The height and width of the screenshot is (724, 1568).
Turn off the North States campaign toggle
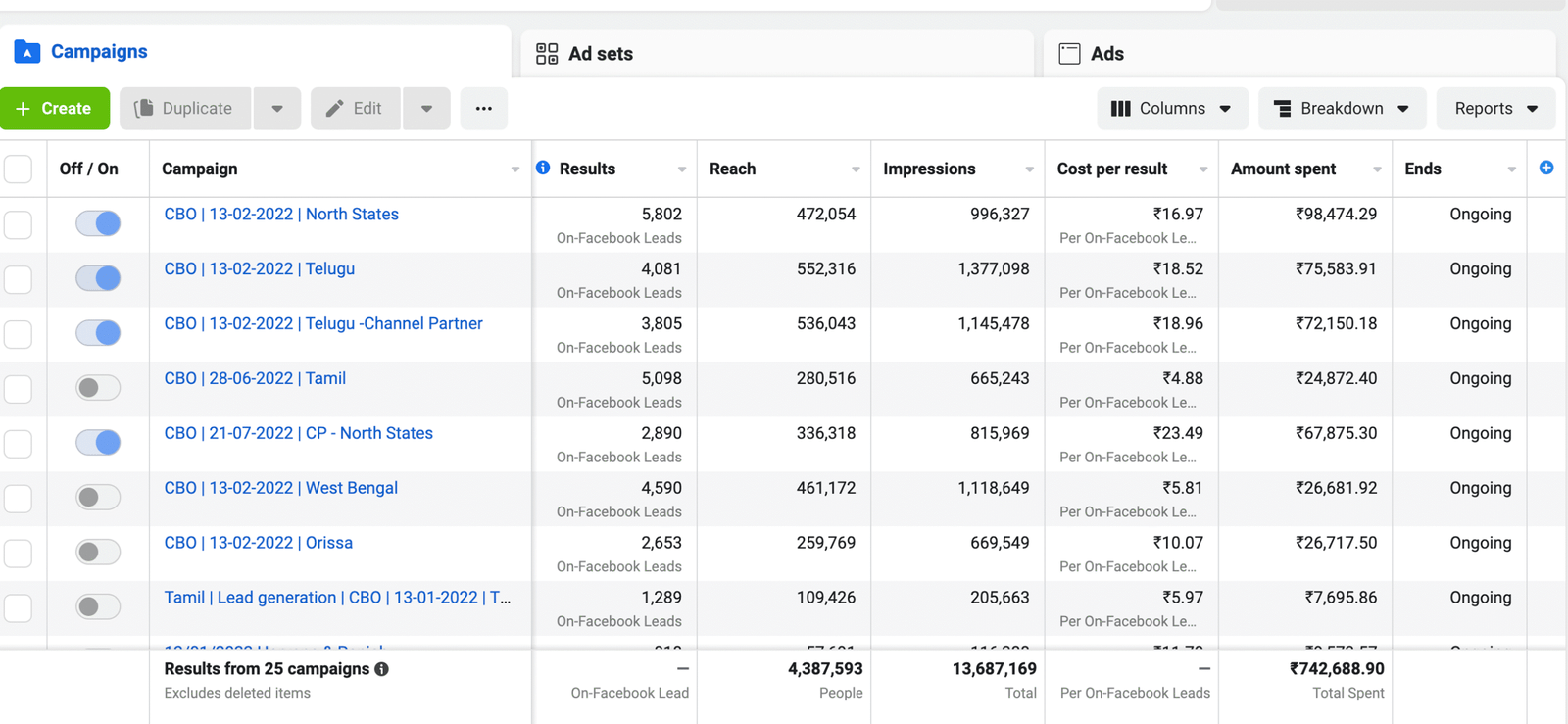[98, 223]
